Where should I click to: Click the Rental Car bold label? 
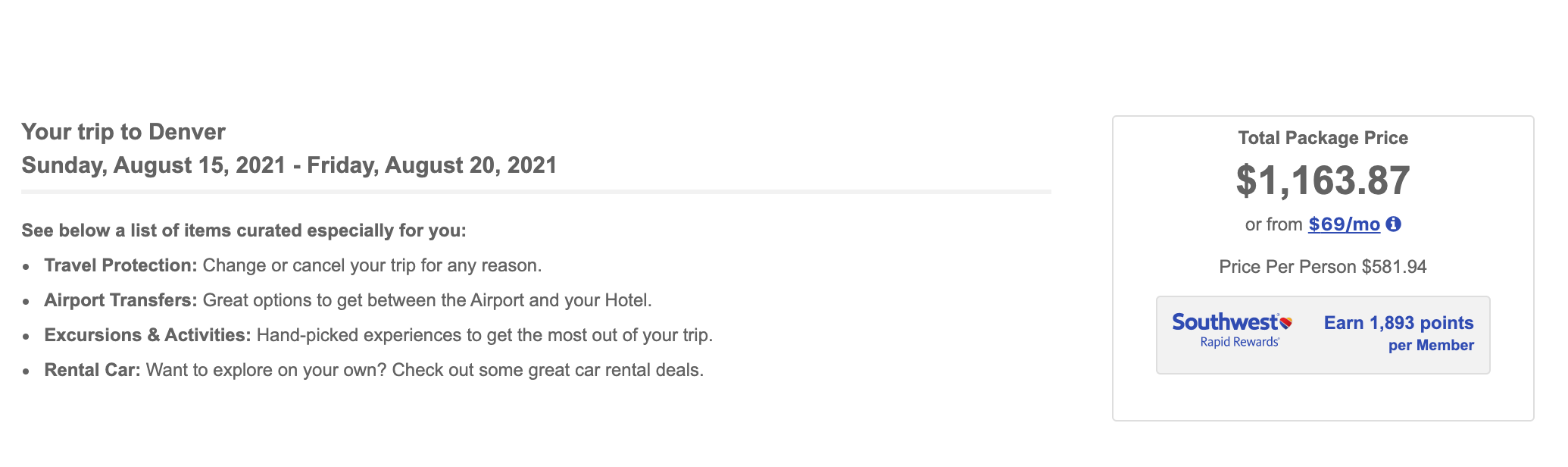click(92, 370)
